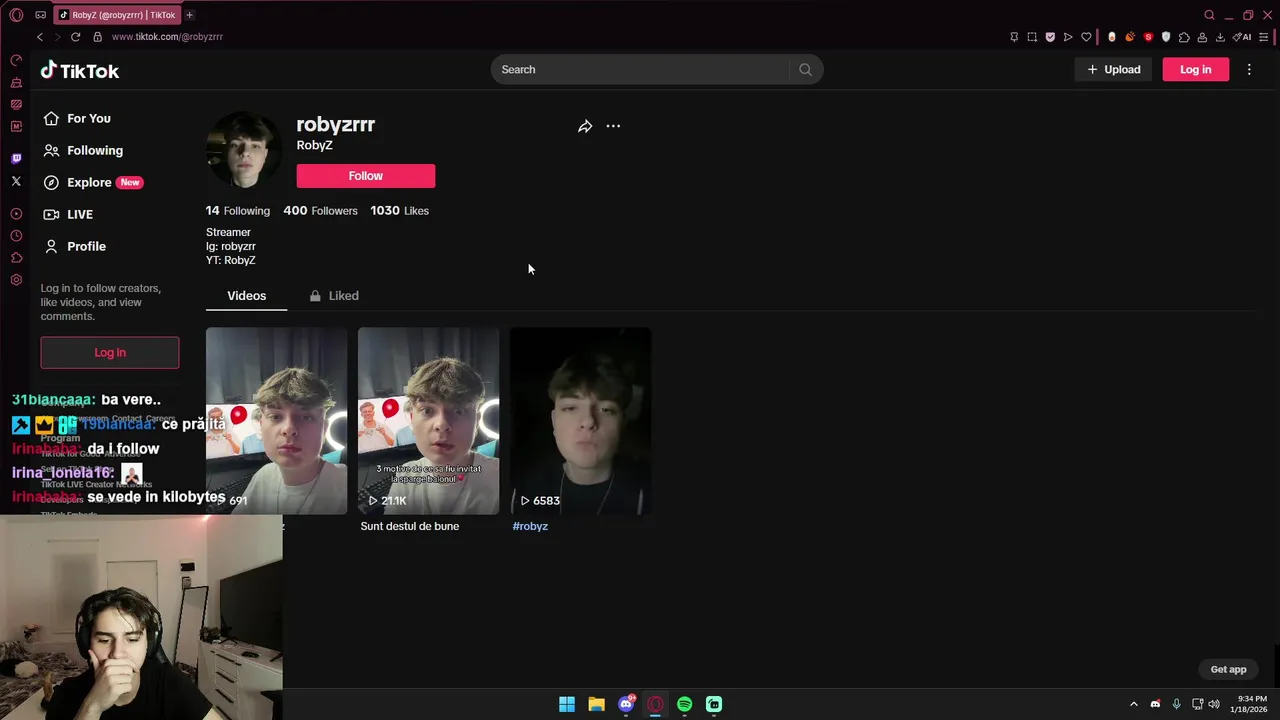
Task: Click the TikTok logo
Action: click(x=80, y=70)
